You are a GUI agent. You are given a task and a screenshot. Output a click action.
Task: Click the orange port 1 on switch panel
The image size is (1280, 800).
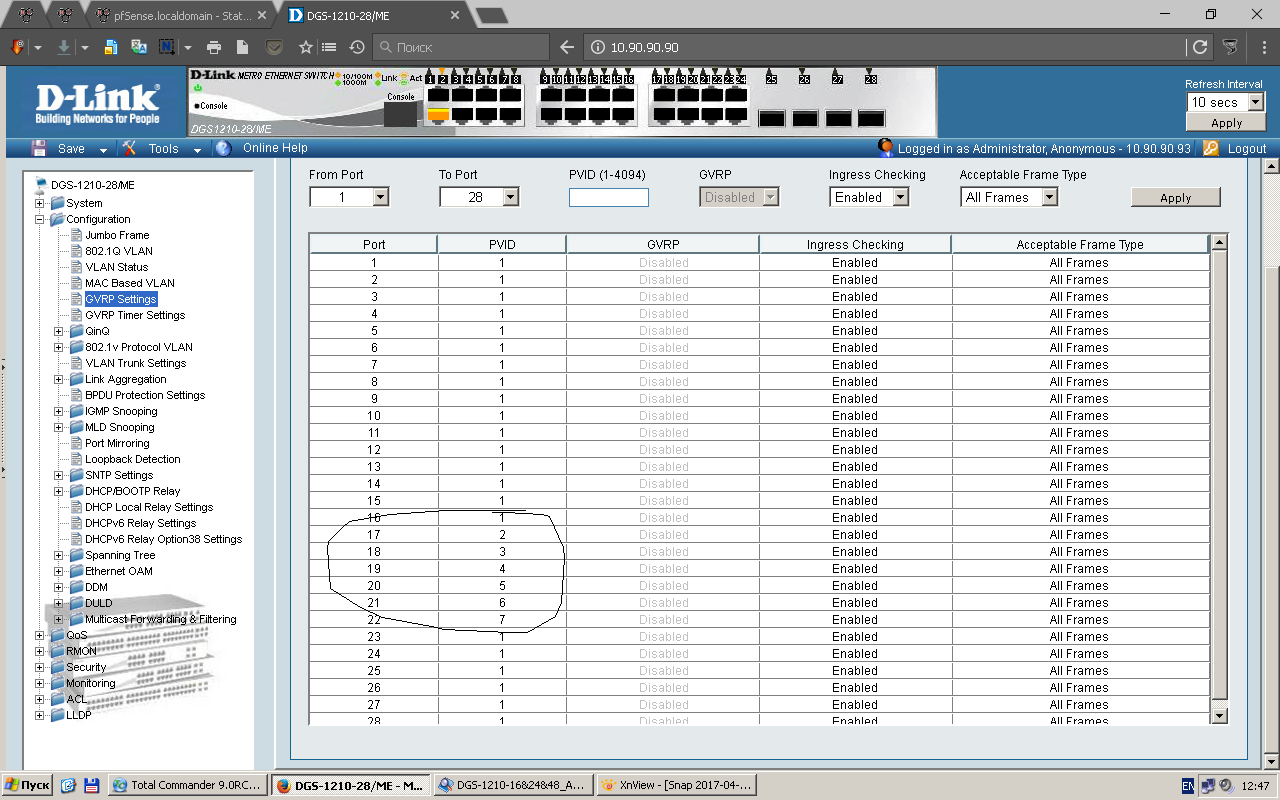[438, 115]
